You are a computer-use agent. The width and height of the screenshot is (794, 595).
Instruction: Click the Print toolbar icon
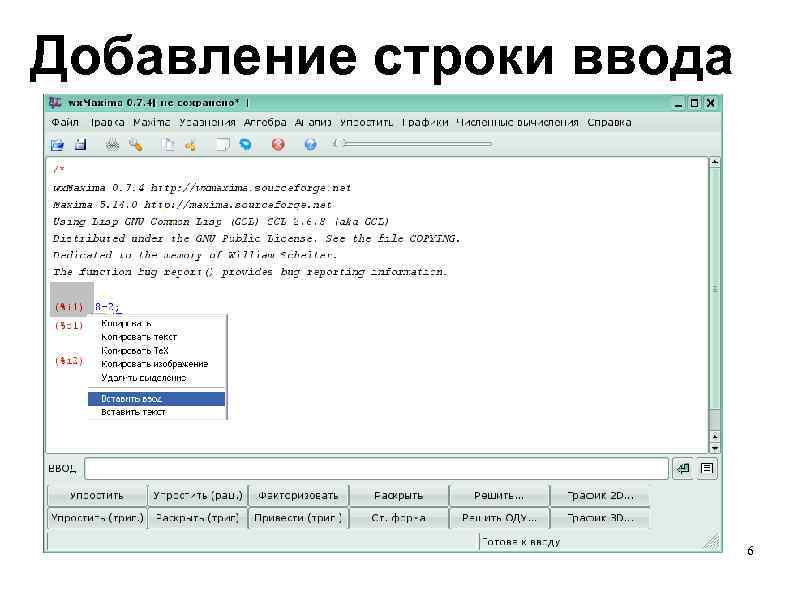(112, 145)
